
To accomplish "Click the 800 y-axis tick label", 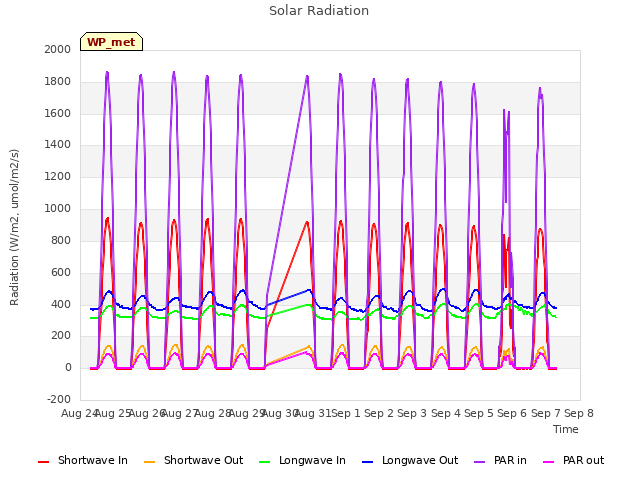I will coord(61,240).
